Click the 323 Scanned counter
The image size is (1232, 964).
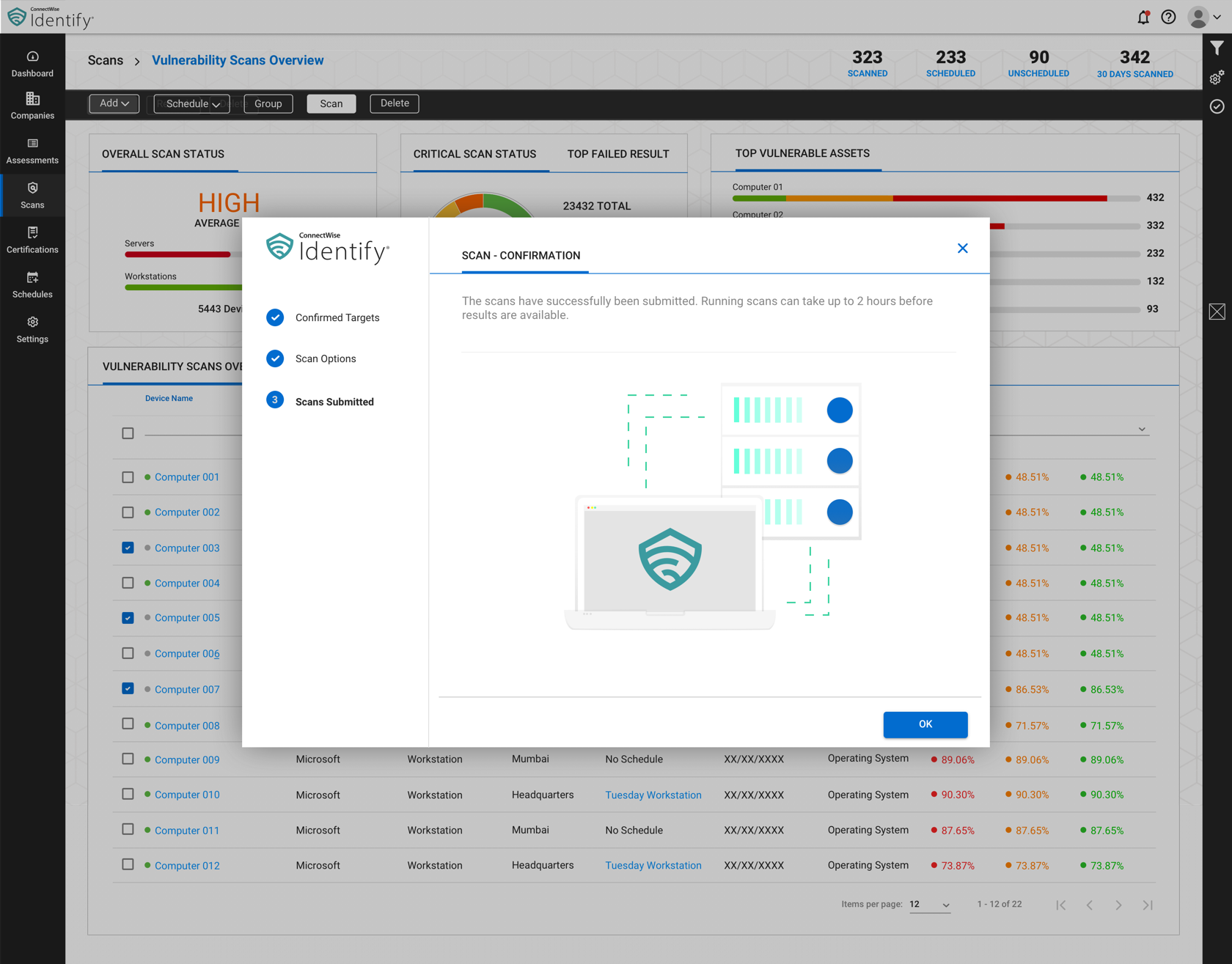[868, 63]
